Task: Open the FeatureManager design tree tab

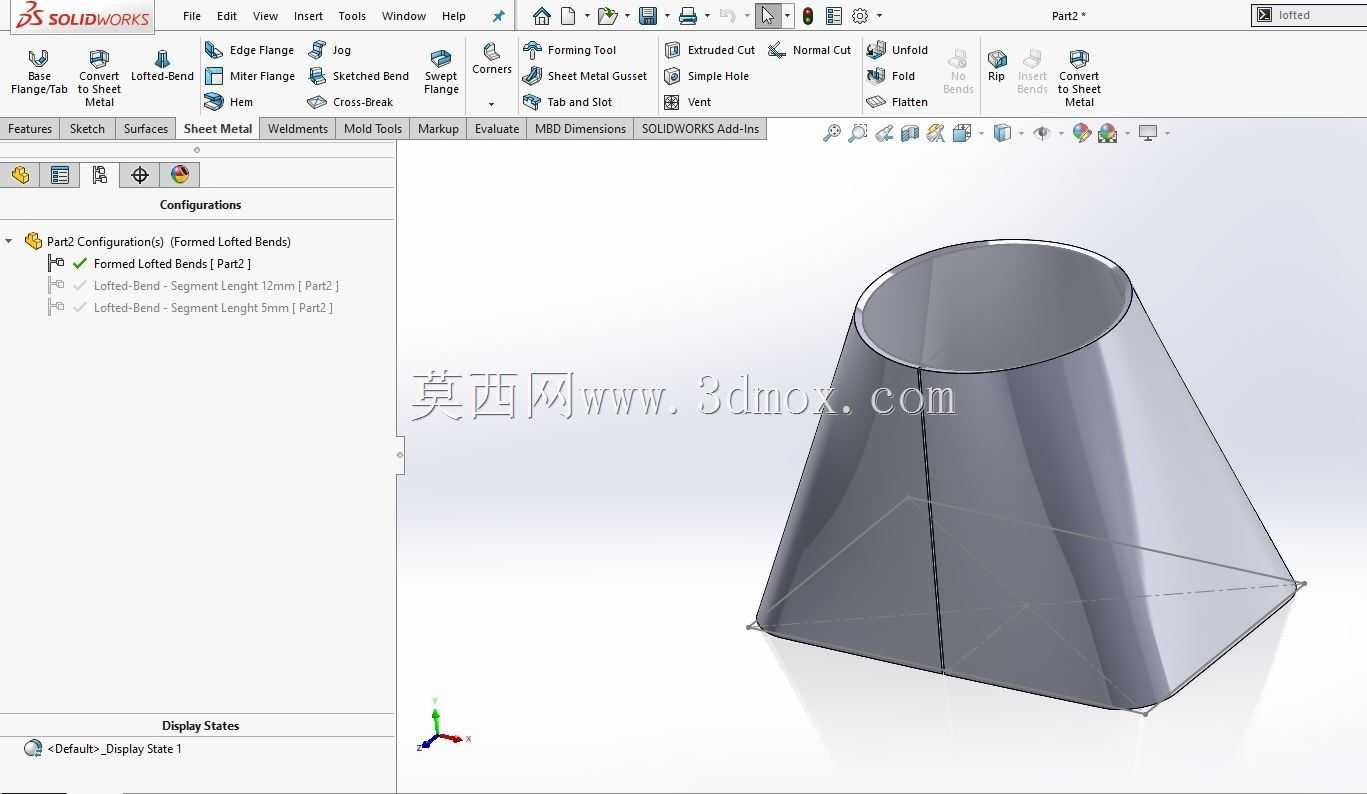Action: tap(20, 175)
